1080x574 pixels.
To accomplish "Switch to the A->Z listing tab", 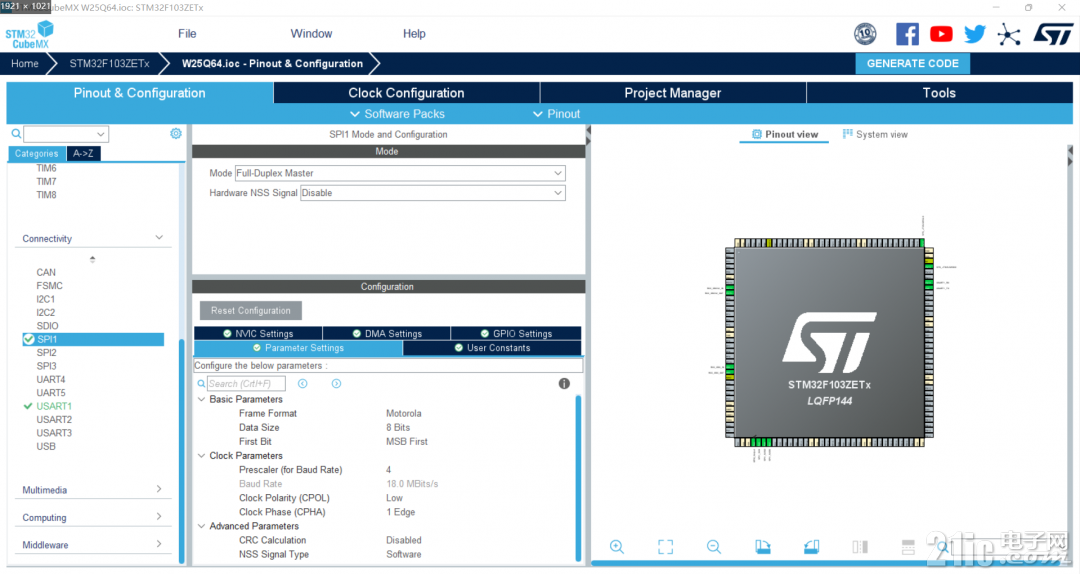I will coord(83,154).
